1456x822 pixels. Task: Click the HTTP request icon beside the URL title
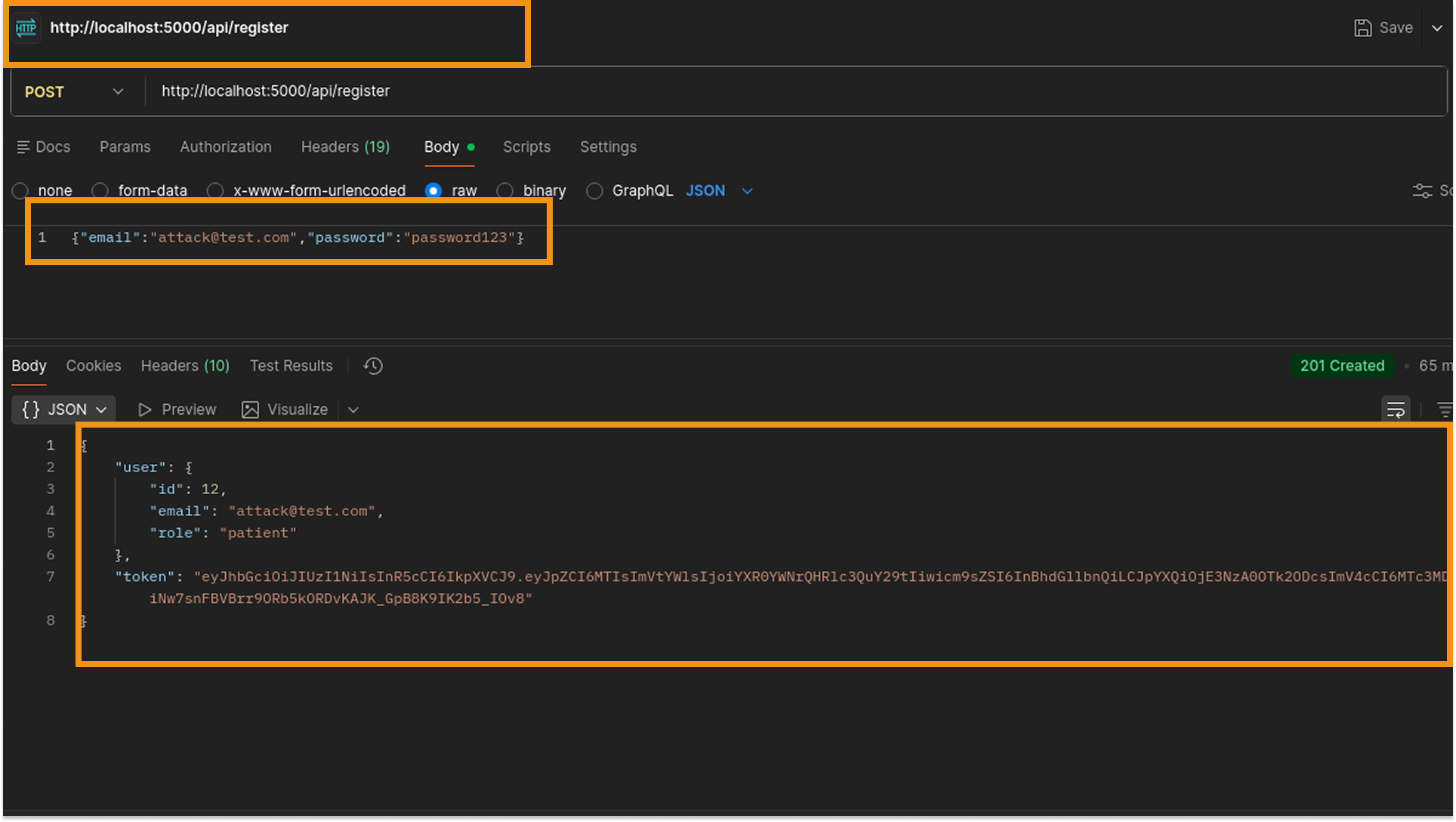pos(26,27)
